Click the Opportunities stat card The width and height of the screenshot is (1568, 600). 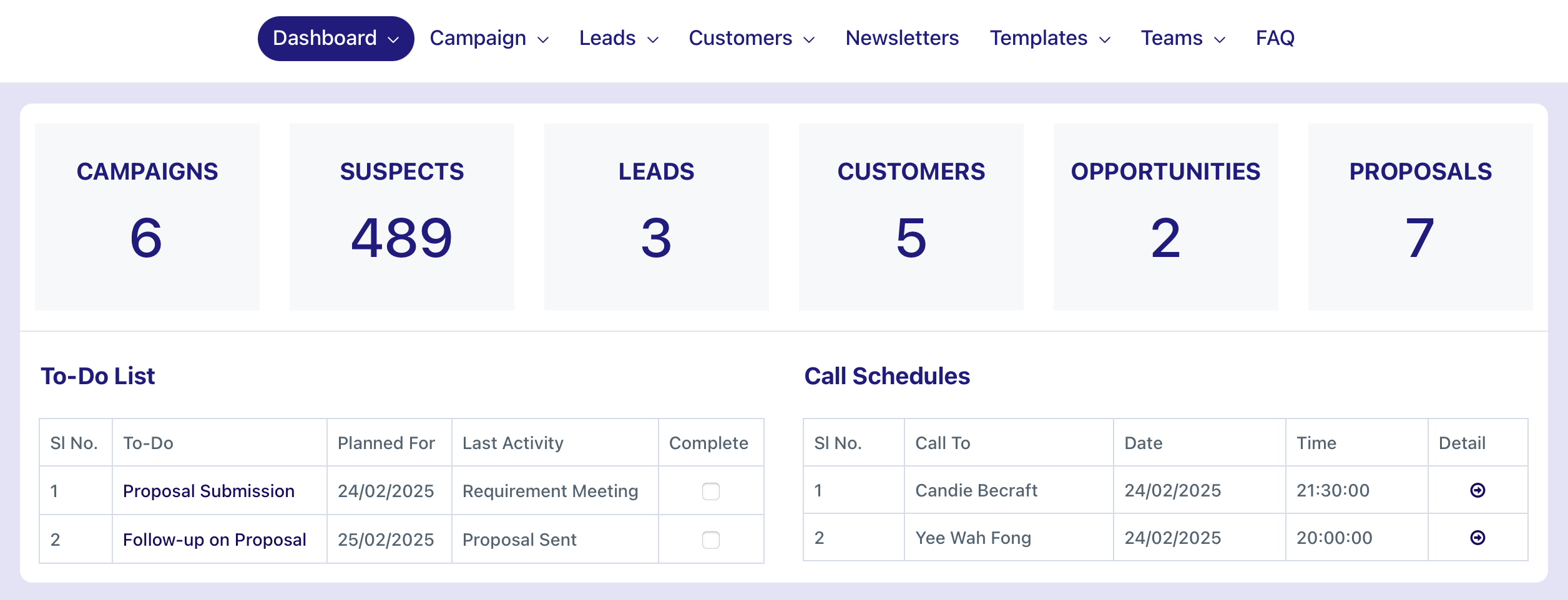tap(1166, 216)
